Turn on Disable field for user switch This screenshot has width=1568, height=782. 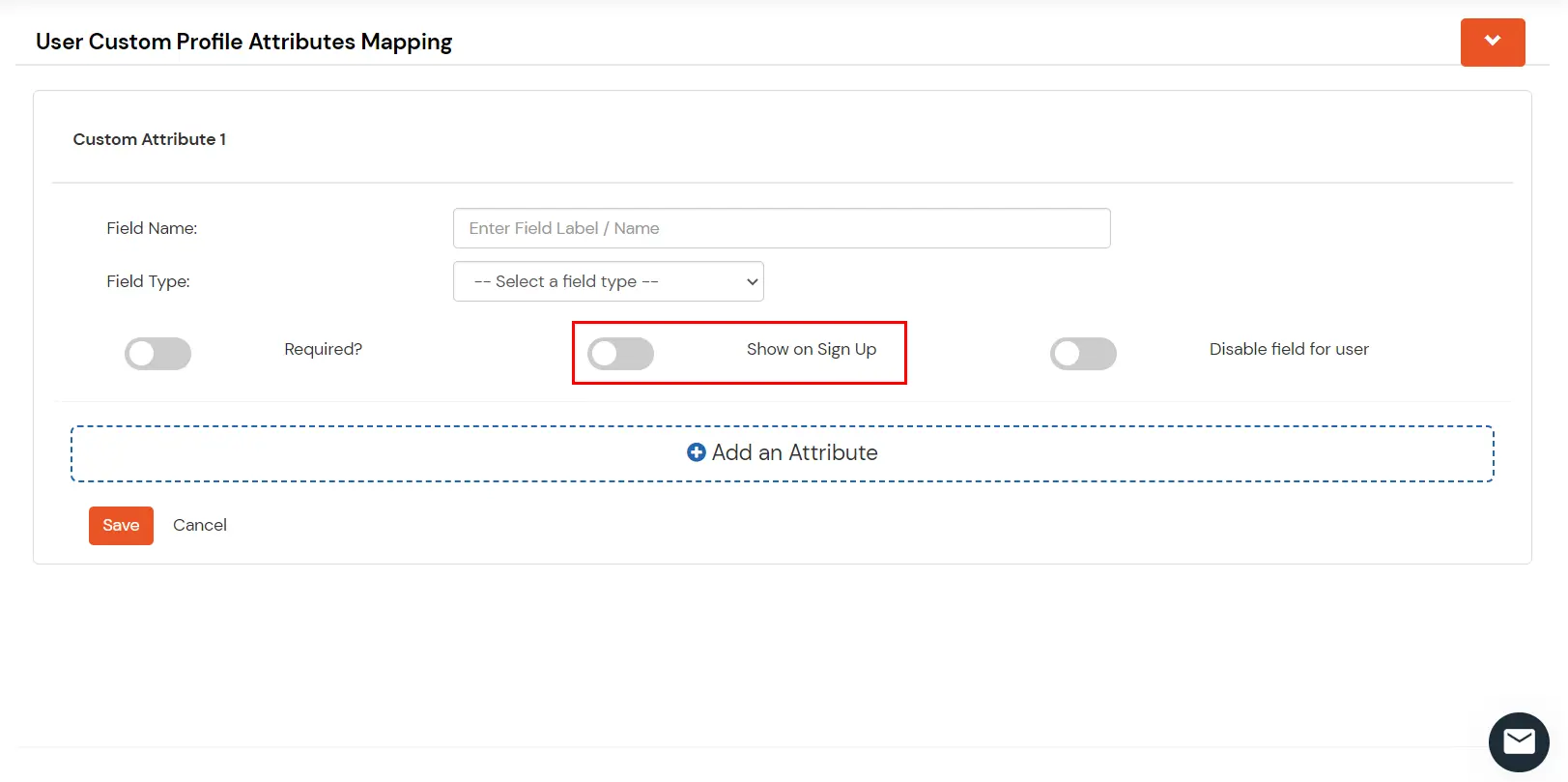[x=1083, y=354]
